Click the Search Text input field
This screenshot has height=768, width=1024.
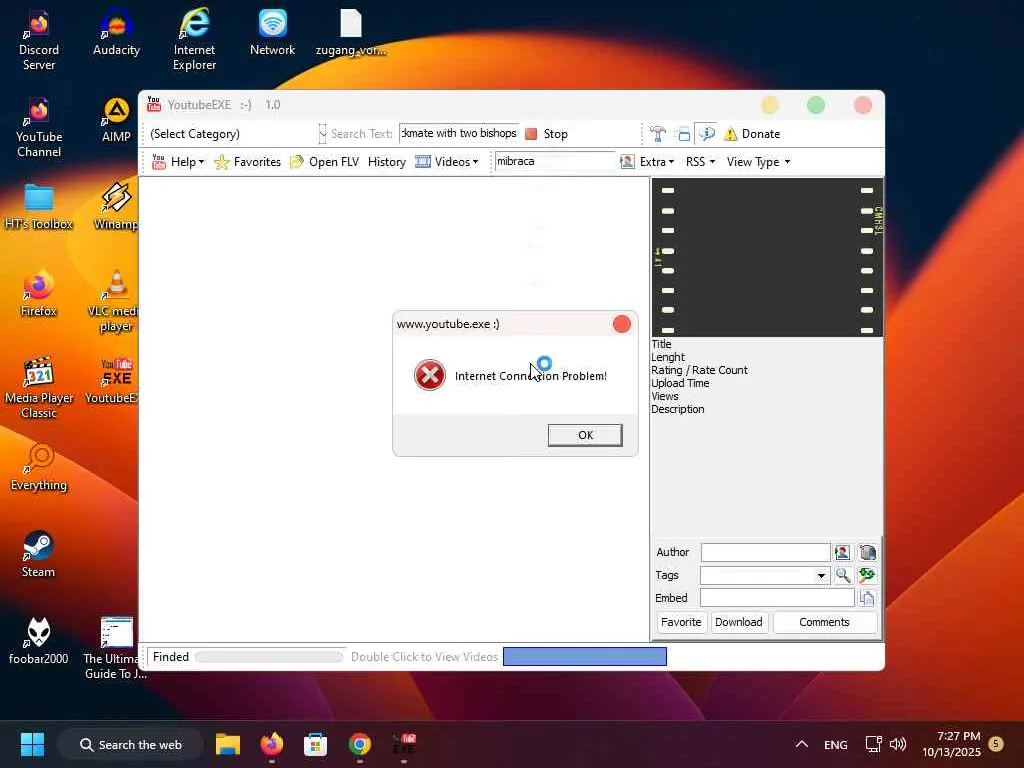(x=458, y=133)
